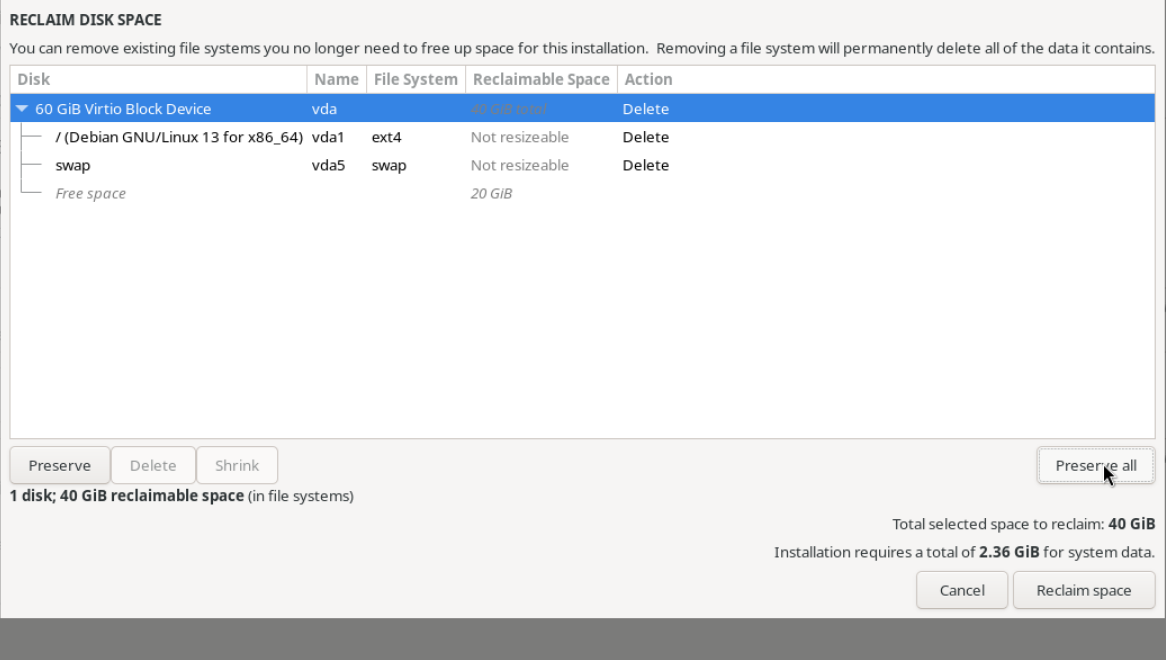Click the Shrink button
Viewport: 1166px width, 660px height.
point(236,465)
